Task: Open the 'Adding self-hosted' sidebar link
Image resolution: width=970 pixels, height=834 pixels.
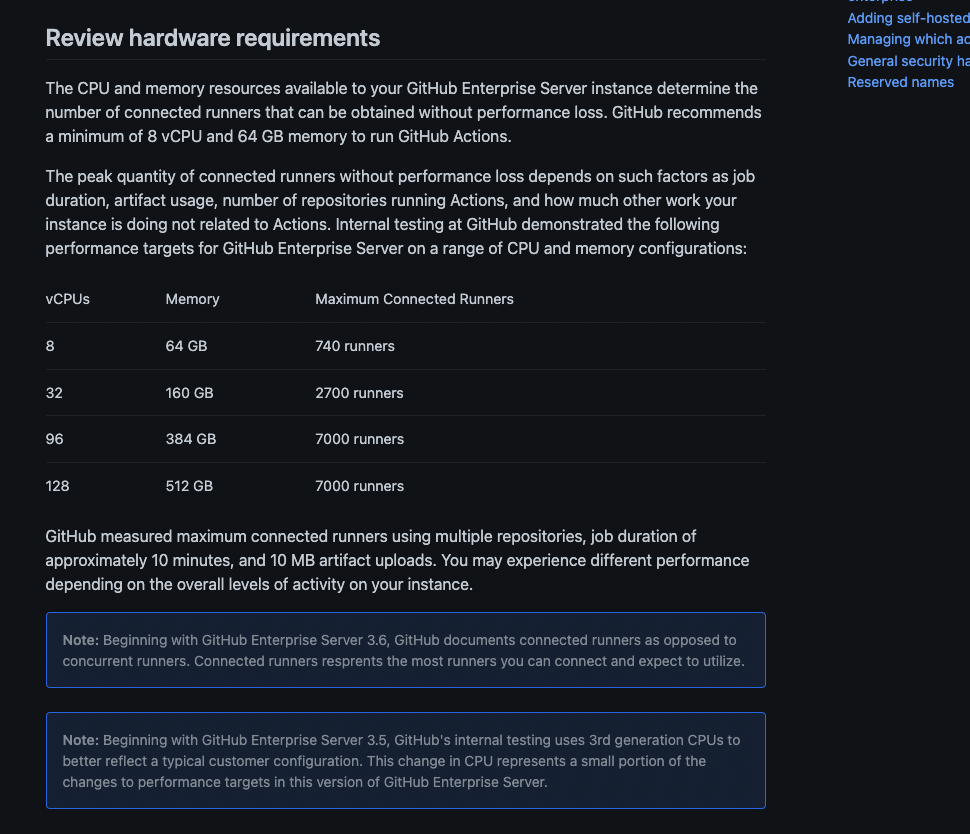Action: tap(908, 18)
